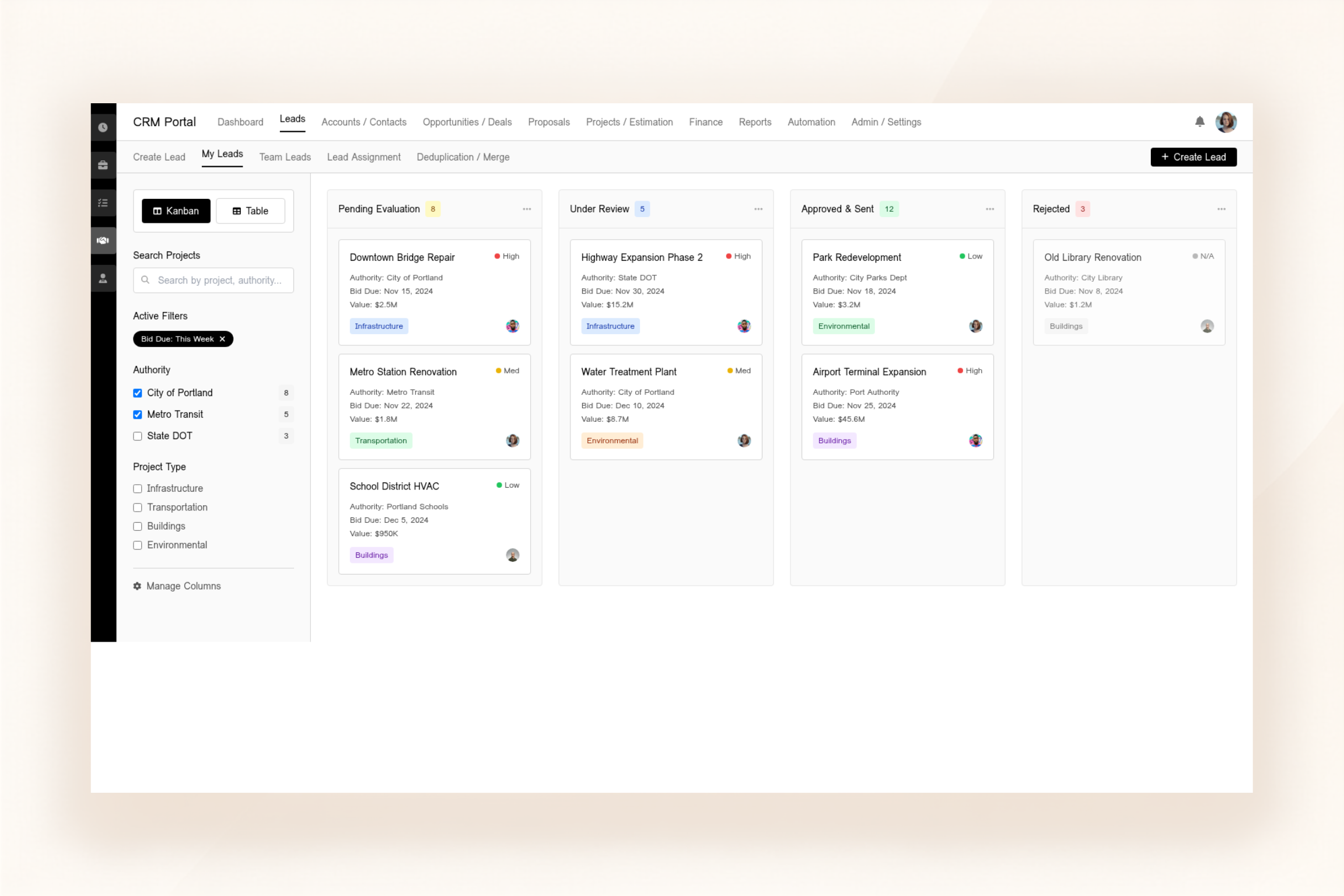Open Opportunities / Deals in the top nav
Viewport: 1344px width, 896px height.
click(x=467, y=122)
